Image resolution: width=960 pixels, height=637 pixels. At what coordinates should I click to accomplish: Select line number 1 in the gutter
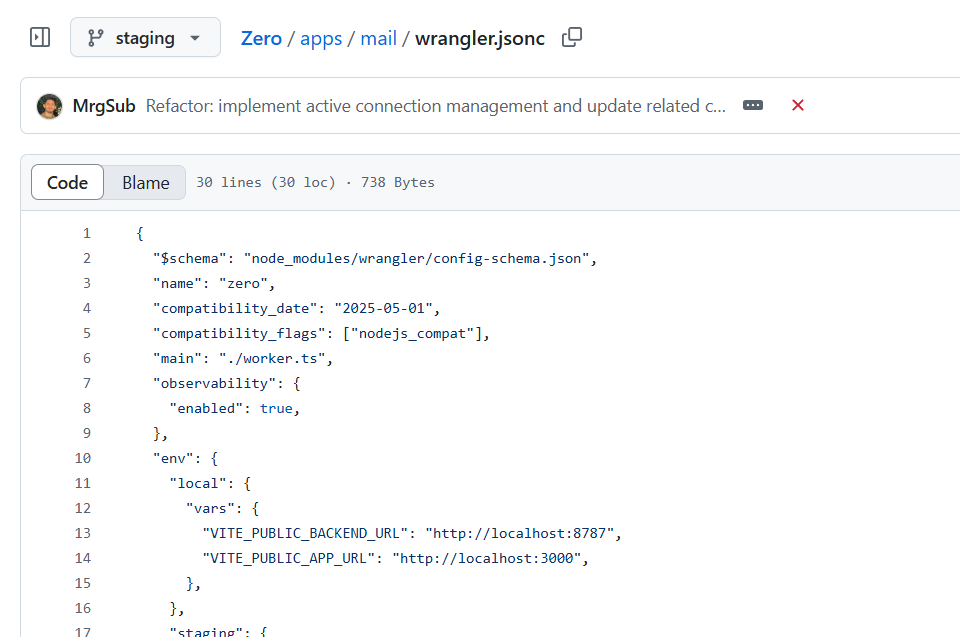click(x=86, y=233)
